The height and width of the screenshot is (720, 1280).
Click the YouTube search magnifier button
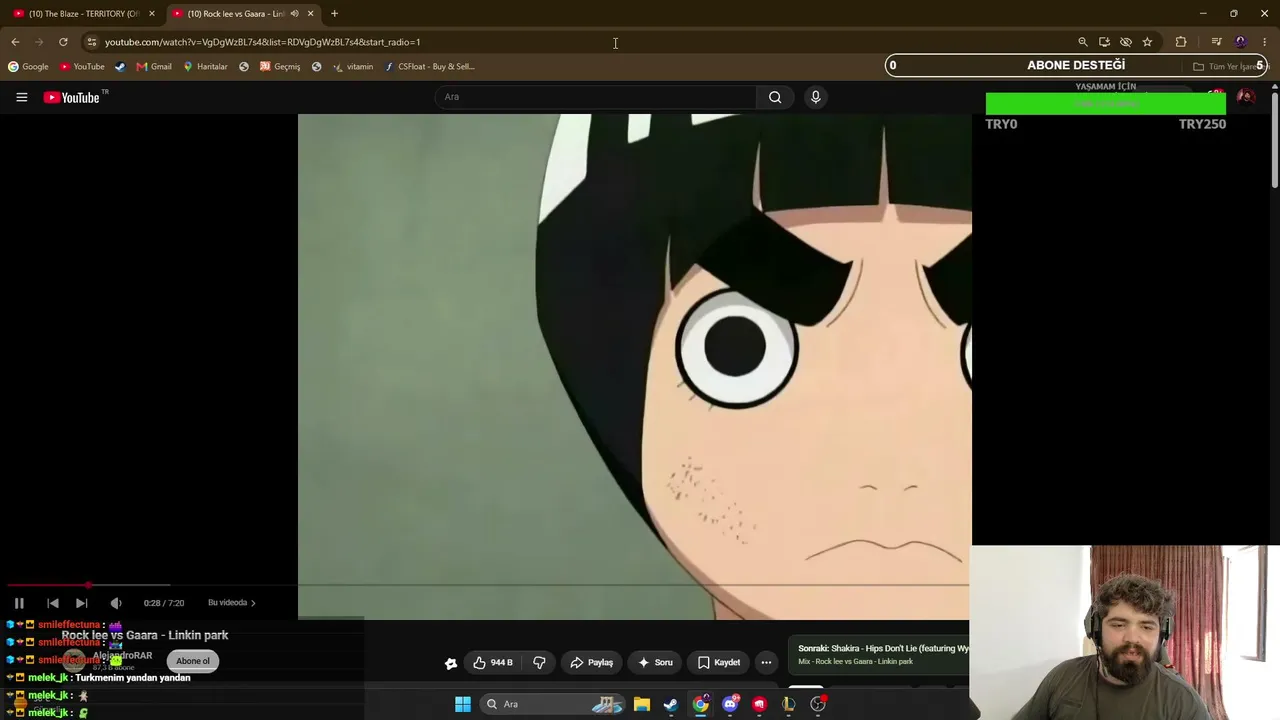[x=775, y=97]
